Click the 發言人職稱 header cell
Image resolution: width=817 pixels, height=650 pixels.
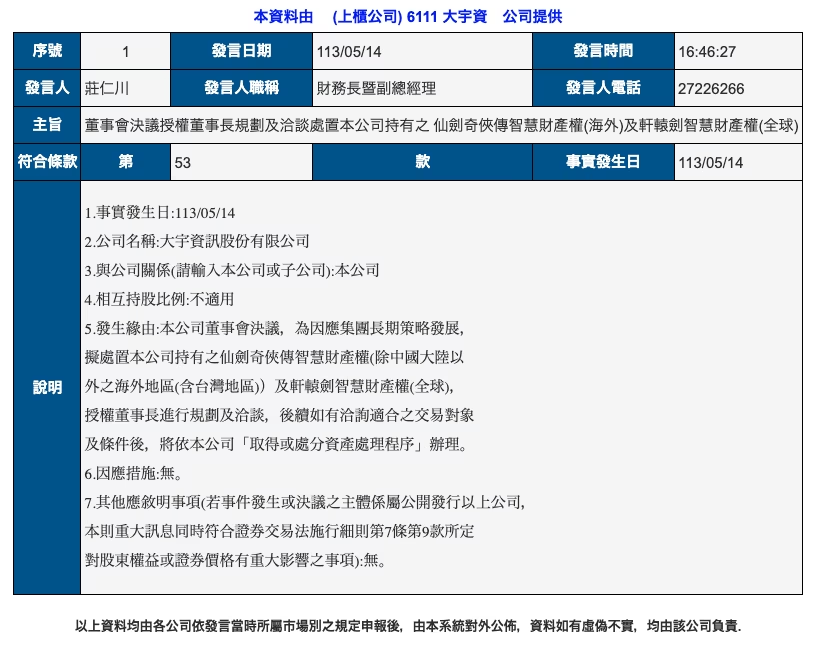(x=243, y=88)
